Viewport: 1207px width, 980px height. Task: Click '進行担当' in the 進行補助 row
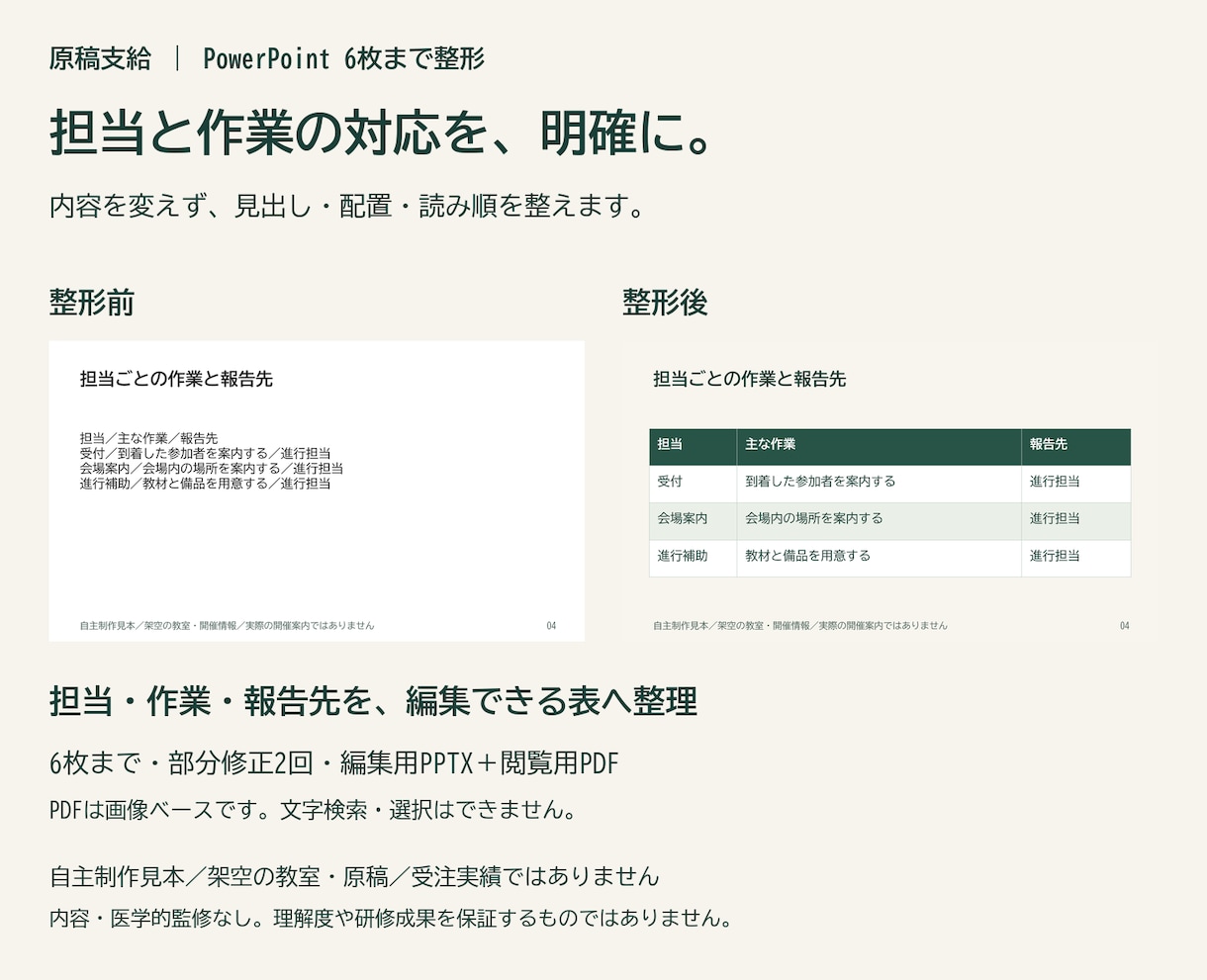(x=1076, y=557)
